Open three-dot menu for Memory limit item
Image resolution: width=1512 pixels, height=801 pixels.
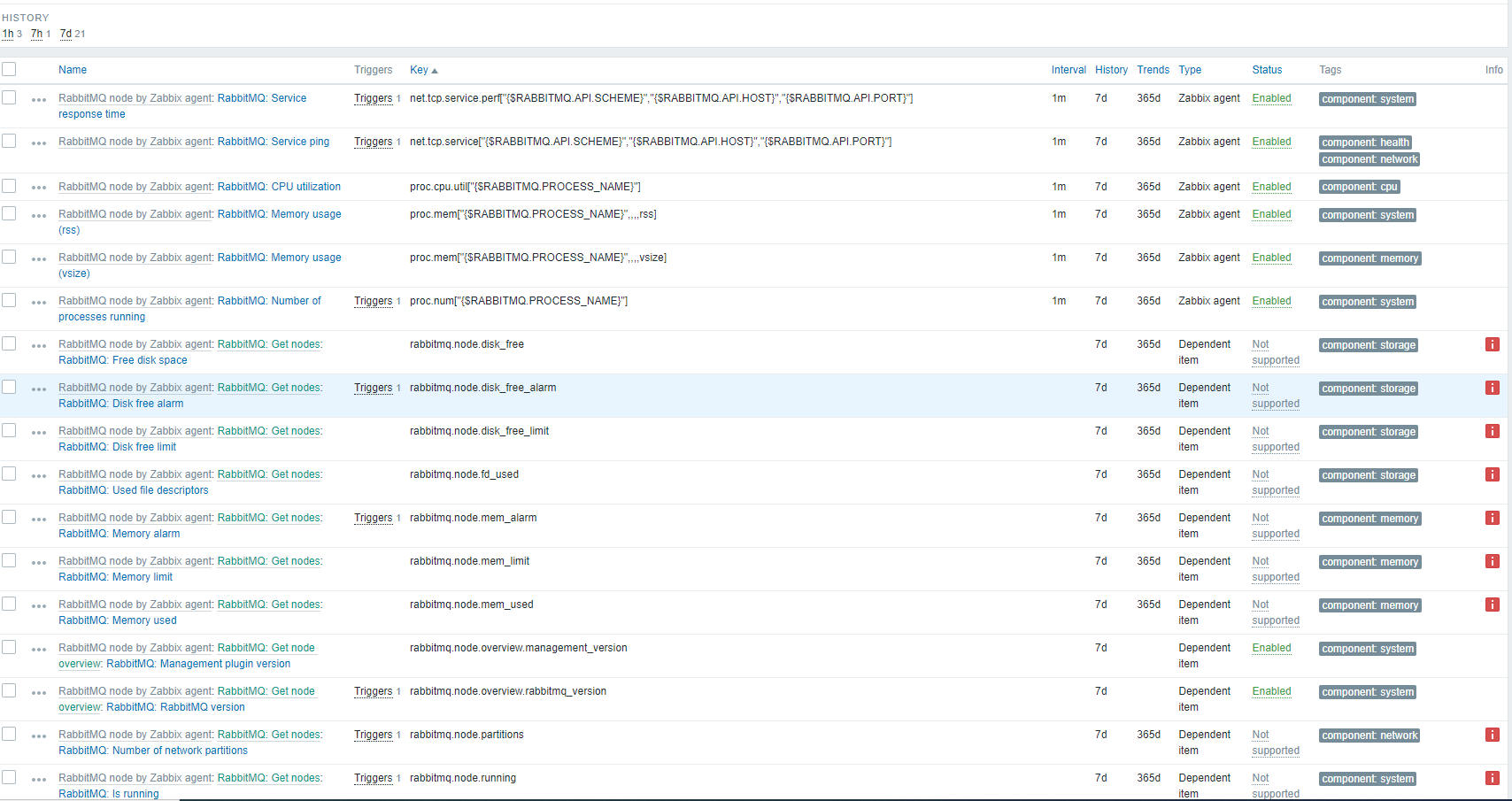coord(39,562)
